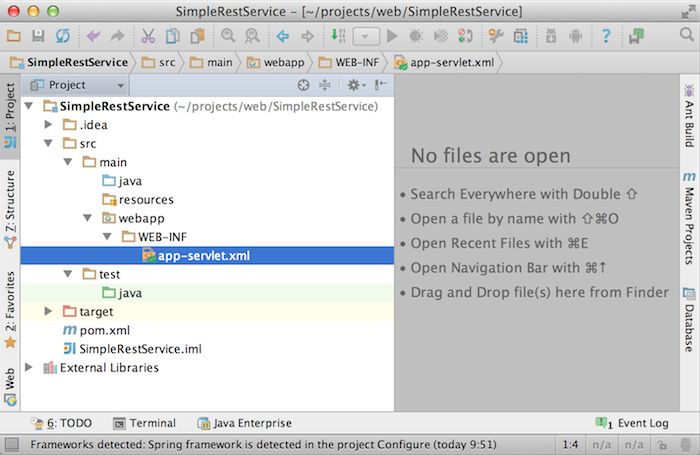Expand the target folder
The height and width of the screenshot is (455, 700).
tap(49, 311)
